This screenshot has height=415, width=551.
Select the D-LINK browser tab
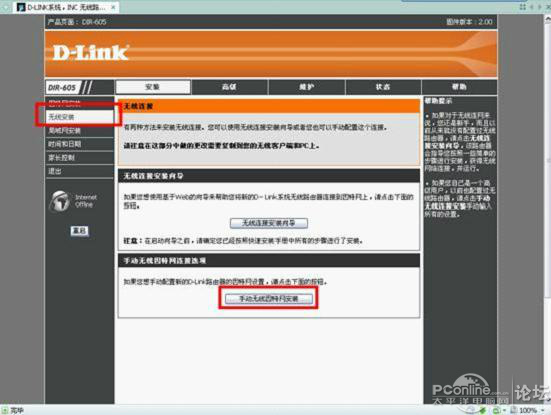pyautogui.click(x=67, y=7)
